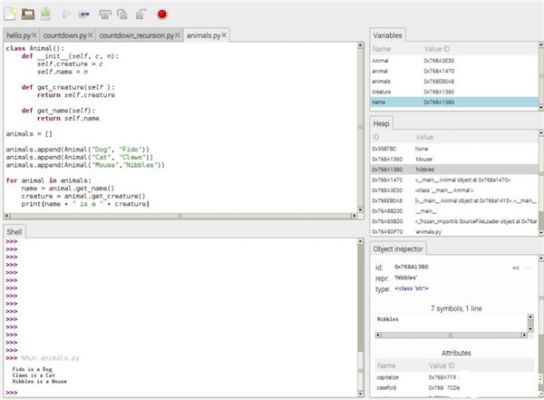Image resolution: width=544 pixels, height=400 pixels.
Task: Switch to the hello.py editor tab
Action: [x=19, y=35]
